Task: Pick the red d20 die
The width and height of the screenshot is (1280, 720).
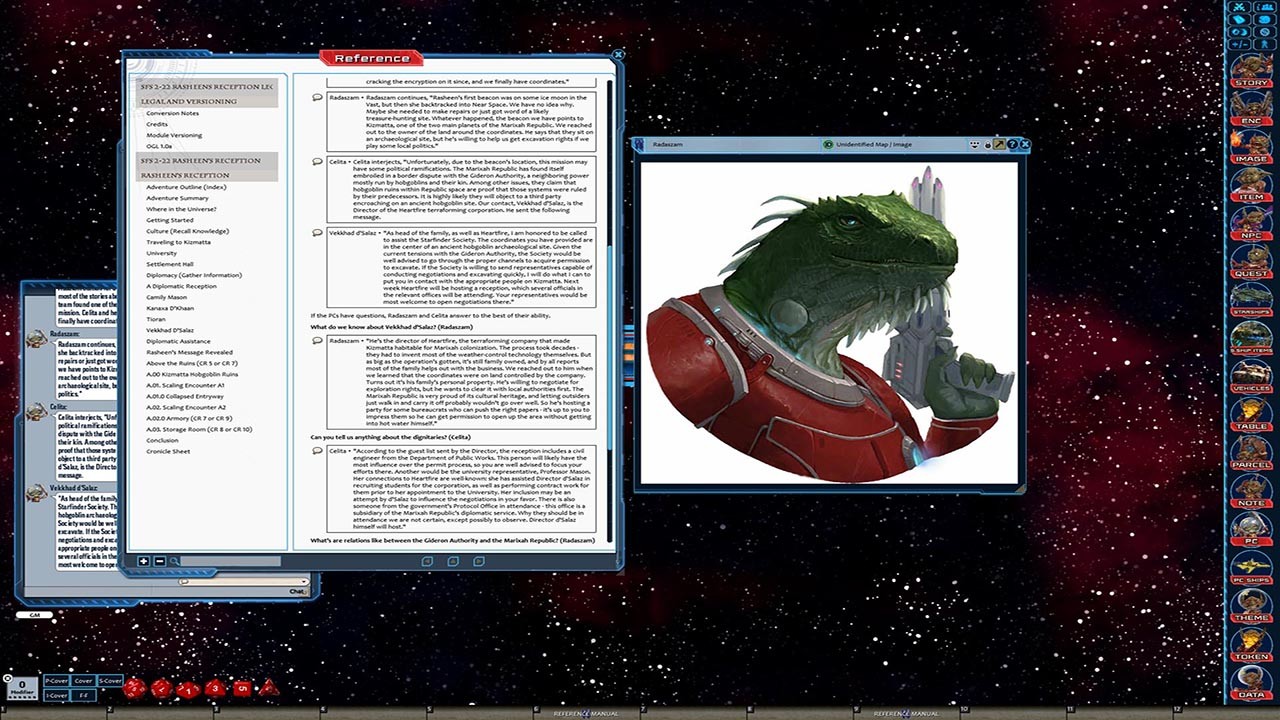Action: coord(135,688)
